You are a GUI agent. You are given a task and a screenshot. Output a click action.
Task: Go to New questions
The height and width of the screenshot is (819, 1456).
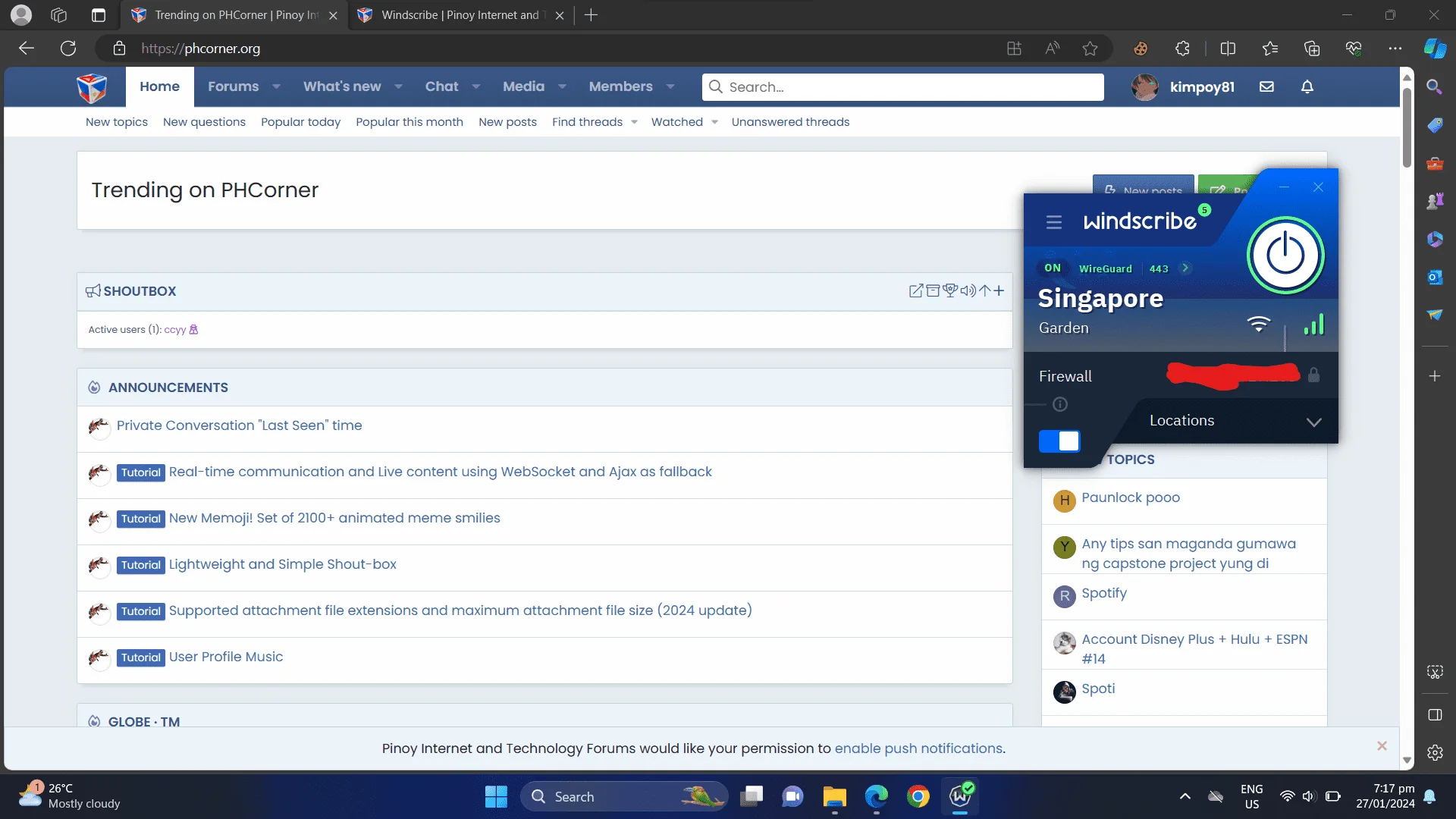coord(204,122)
